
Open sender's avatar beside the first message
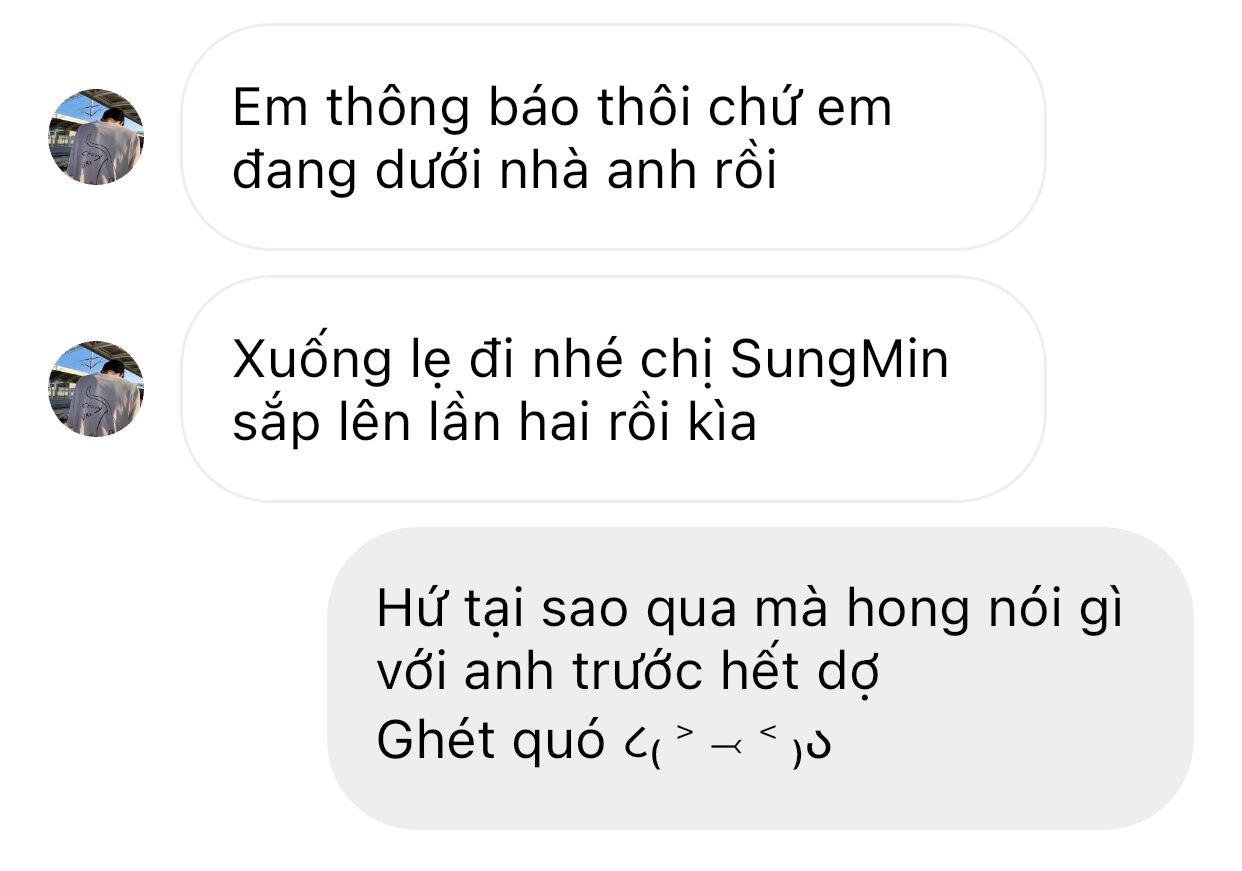(96, 137)
